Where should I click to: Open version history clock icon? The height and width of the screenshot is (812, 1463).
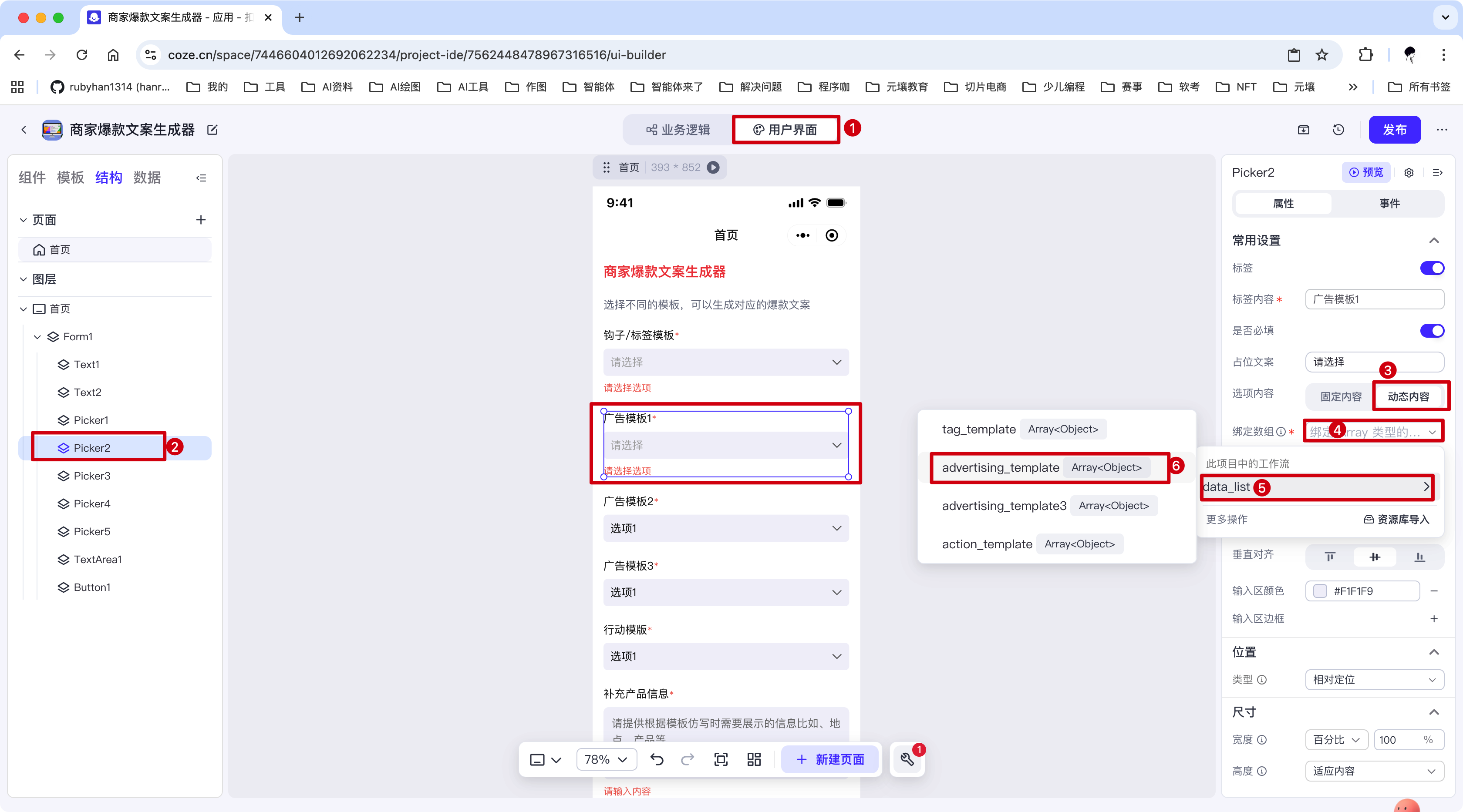pos(1338,130)
